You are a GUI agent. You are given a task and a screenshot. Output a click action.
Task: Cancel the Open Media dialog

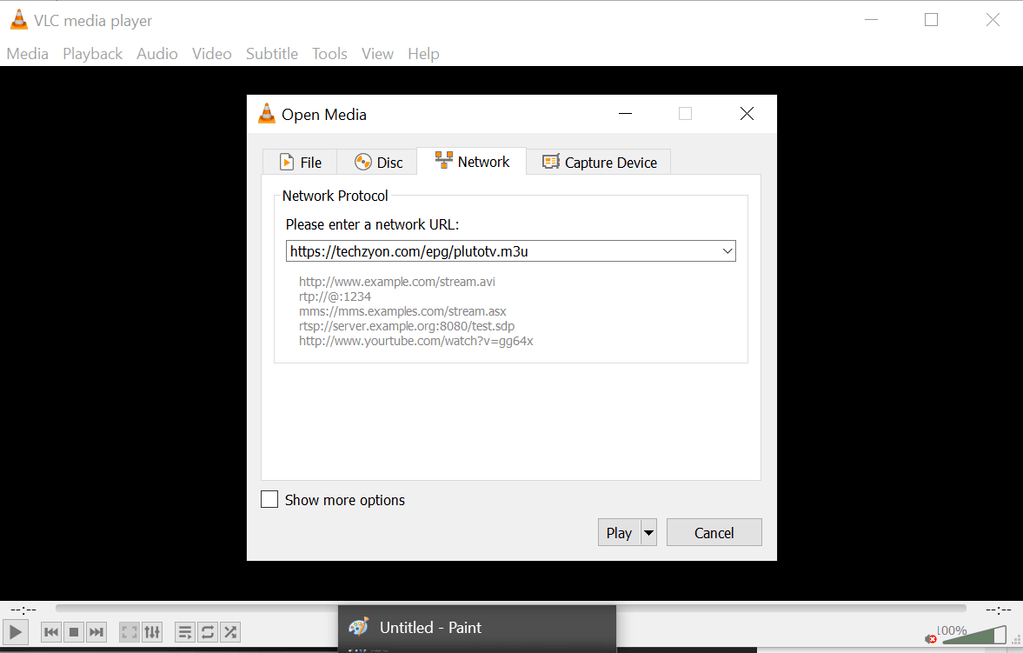point(713,532)
